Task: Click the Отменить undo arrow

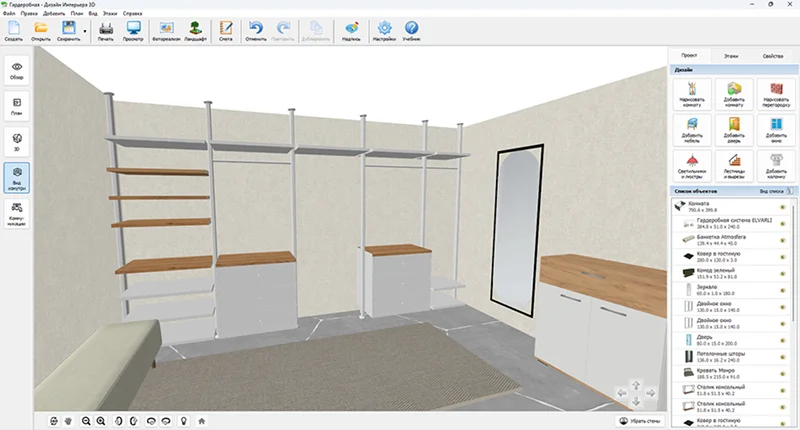Action: click(x=256, y=30)
